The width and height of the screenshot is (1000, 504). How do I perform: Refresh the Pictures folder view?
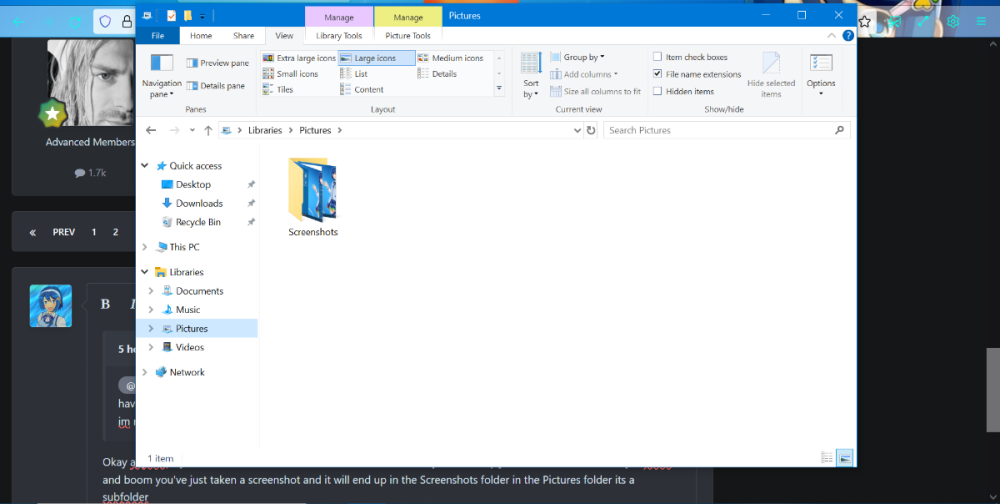tap(591, 130)
